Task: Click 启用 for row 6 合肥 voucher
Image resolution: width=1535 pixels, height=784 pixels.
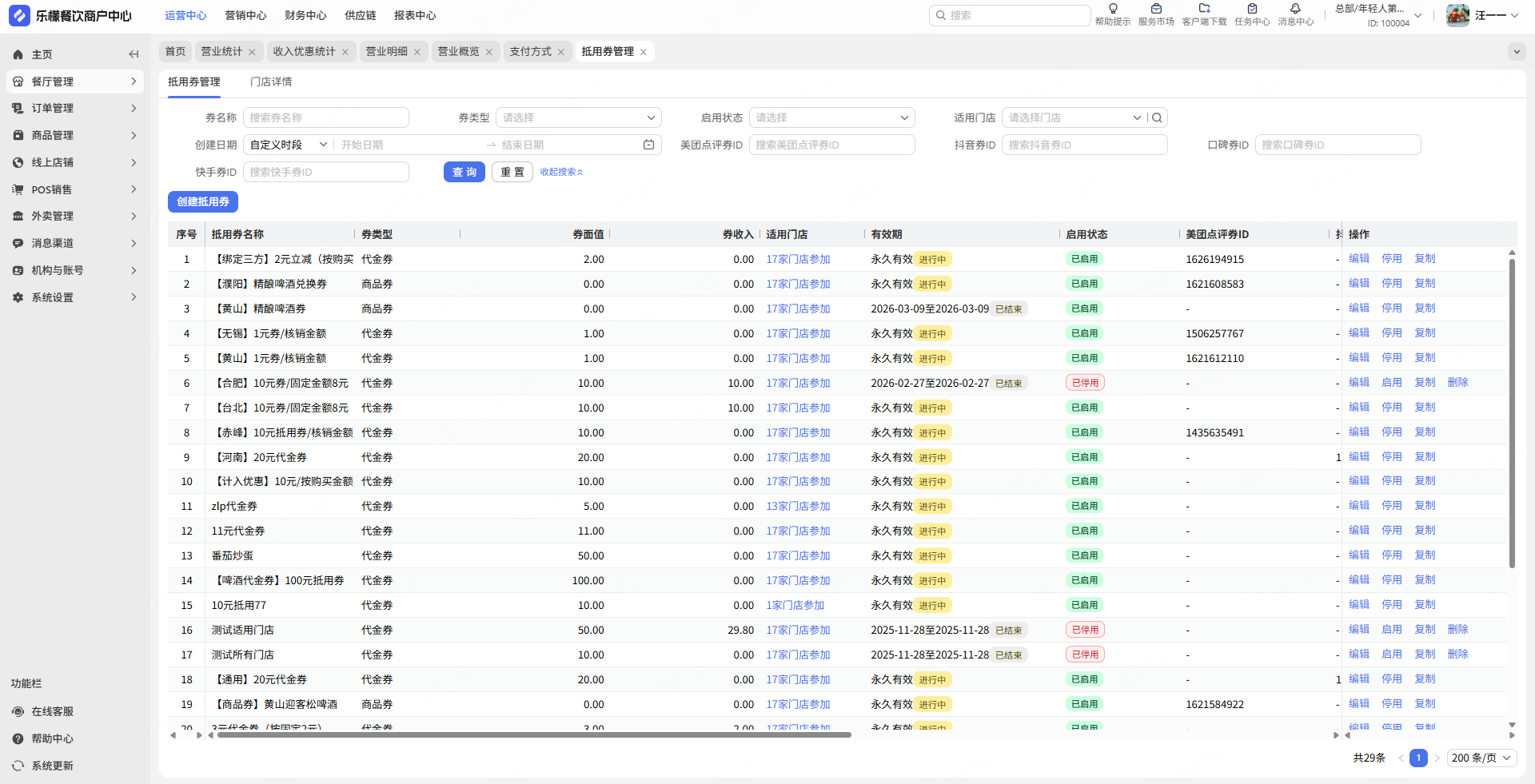Action: (1392, 383)
